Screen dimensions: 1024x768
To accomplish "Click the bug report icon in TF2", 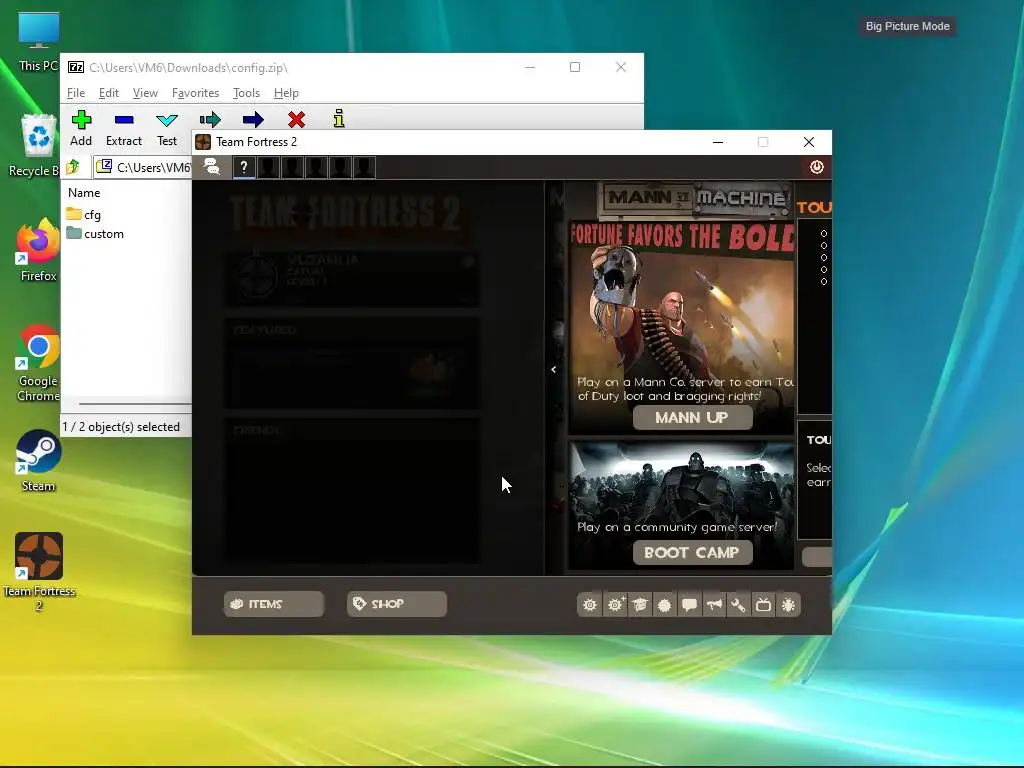I will [788, 605].
